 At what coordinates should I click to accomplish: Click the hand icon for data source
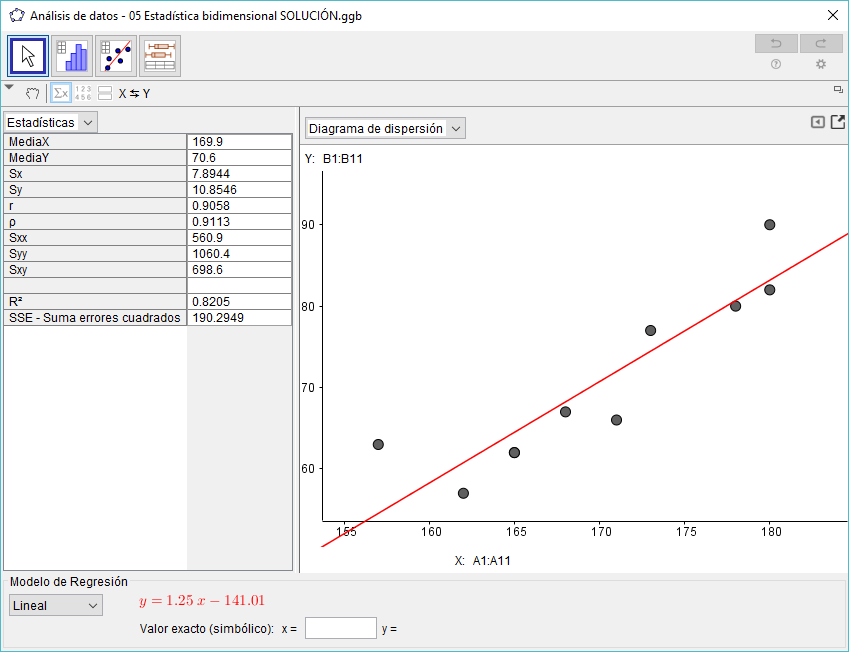(x=33, y=93)
